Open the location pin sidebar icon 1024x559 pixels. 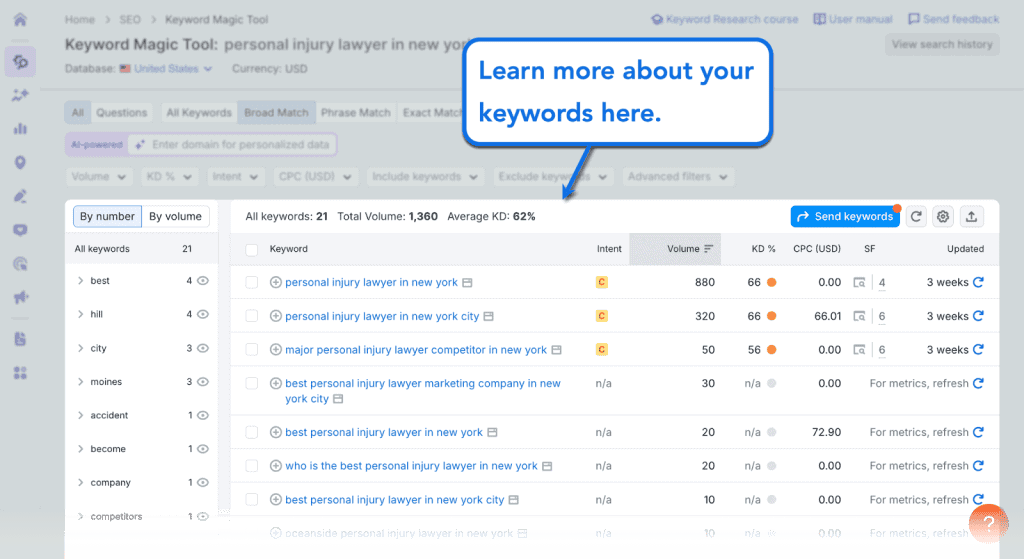(20, 163)
